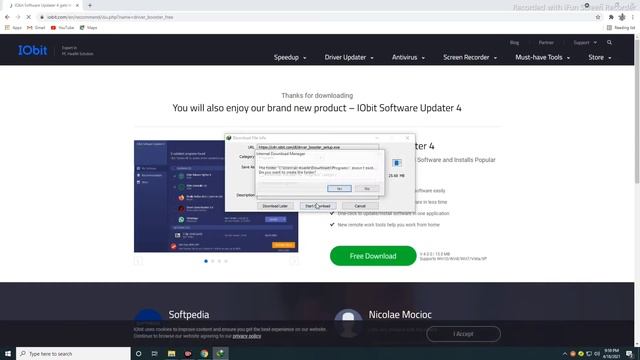Screen dimensions: 640x360
Task: Open a new browser tab
Action: tap(90, 5)
